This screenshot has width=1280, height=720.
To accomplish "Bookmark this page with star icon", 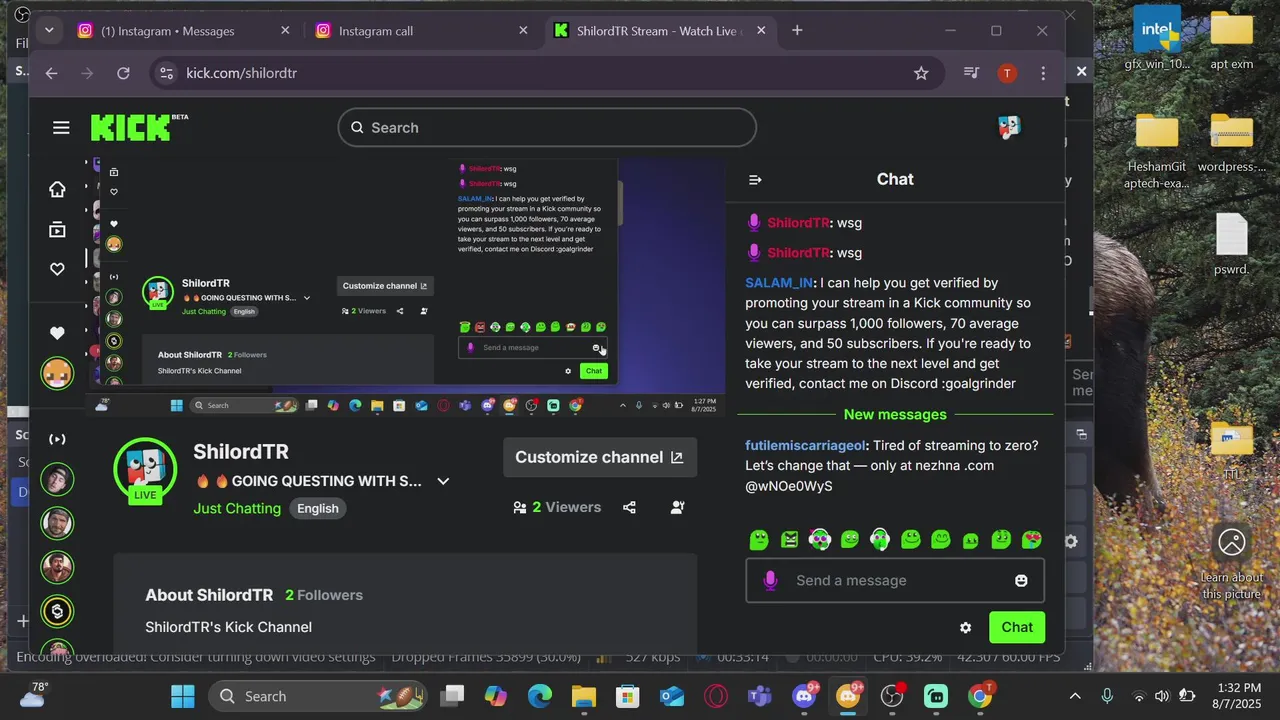I will [921, 73].
